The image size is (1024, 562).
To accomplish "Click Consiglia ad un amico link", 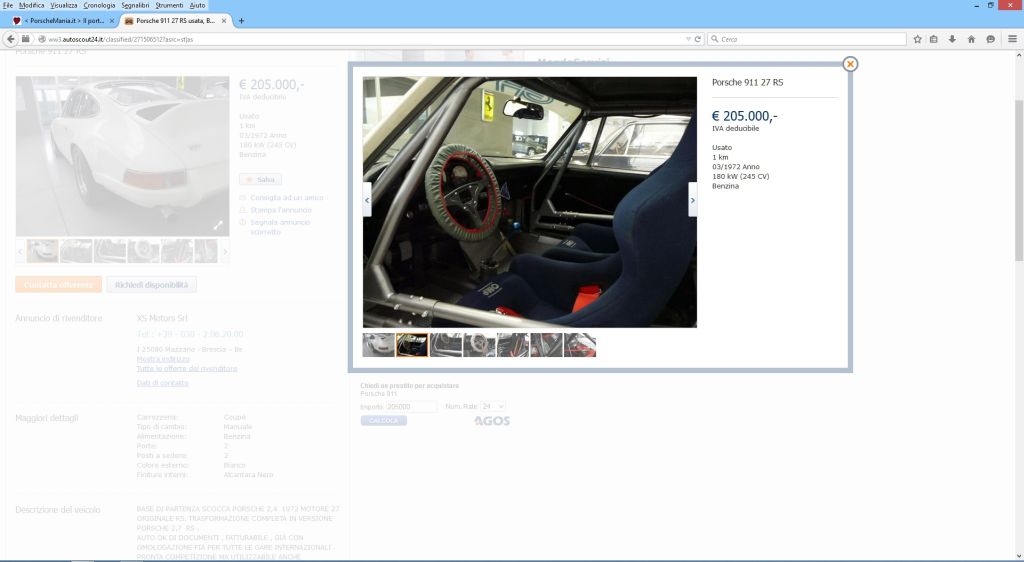I will click(x=287, y=198).
